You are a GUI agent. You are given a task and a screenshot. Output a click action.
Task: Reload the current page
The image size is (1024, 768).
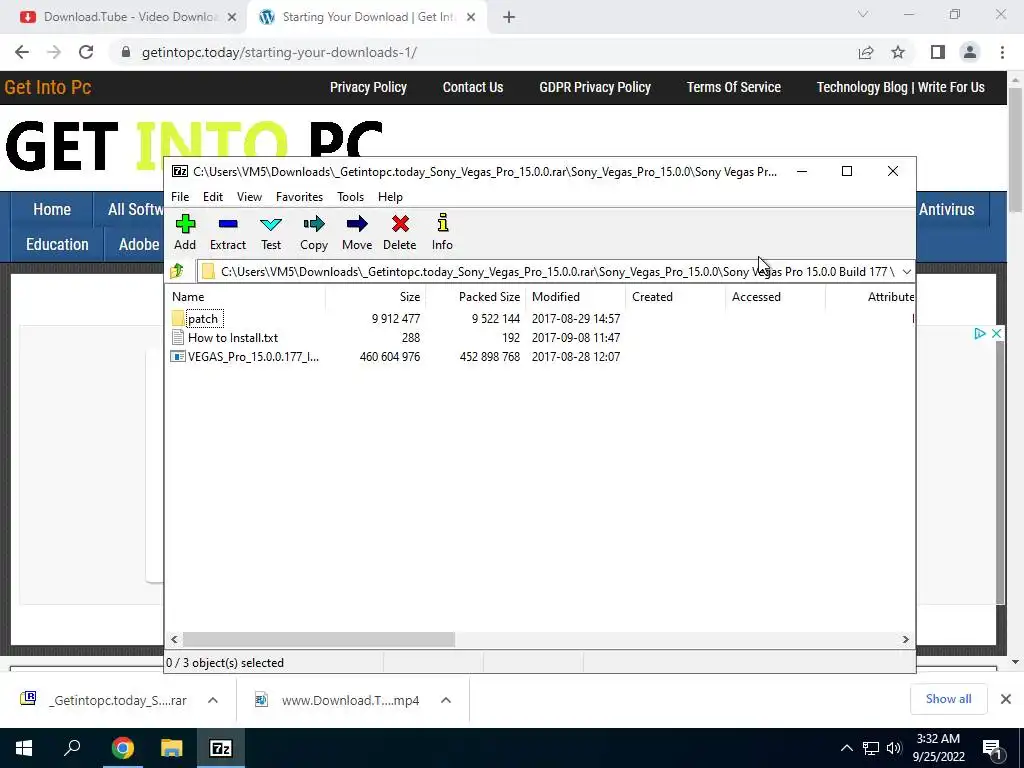click(86, 52)
